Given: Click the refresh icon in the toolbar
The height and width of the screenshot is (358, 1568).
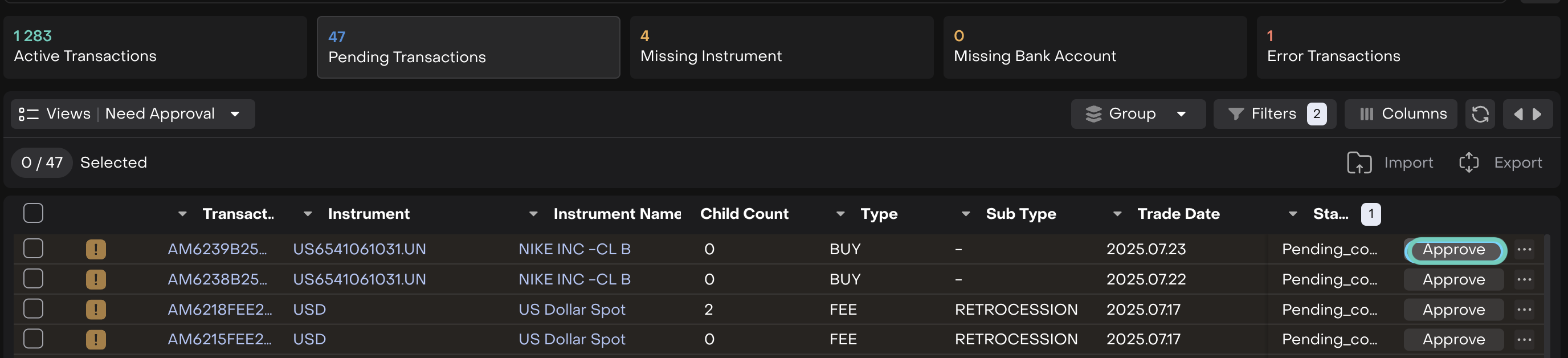Looking at the screenshot, I should [1480, 114].
